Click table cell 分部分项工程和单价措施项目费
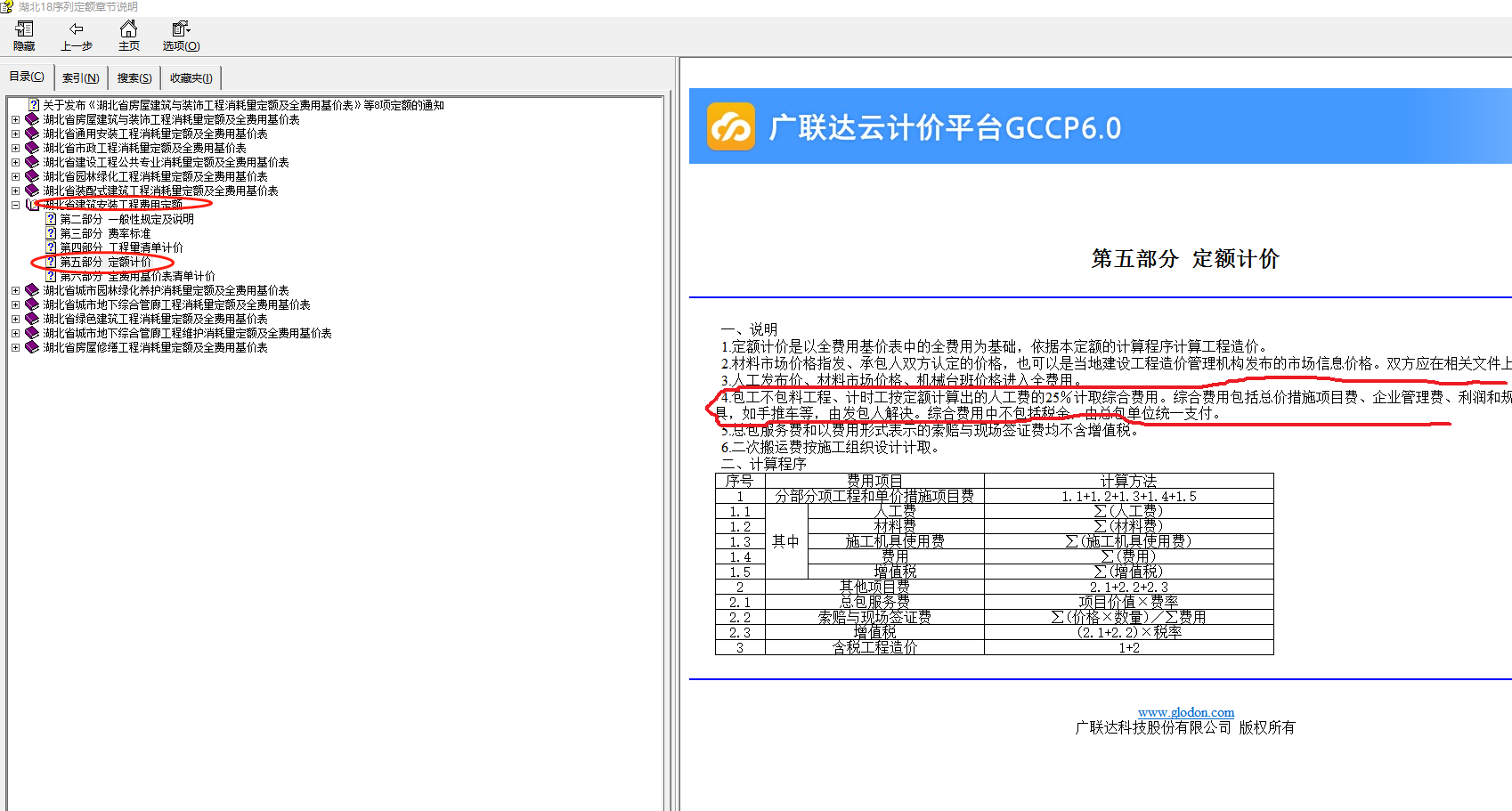This screenshot has width=1512, height=811. (x=874, y=496)
